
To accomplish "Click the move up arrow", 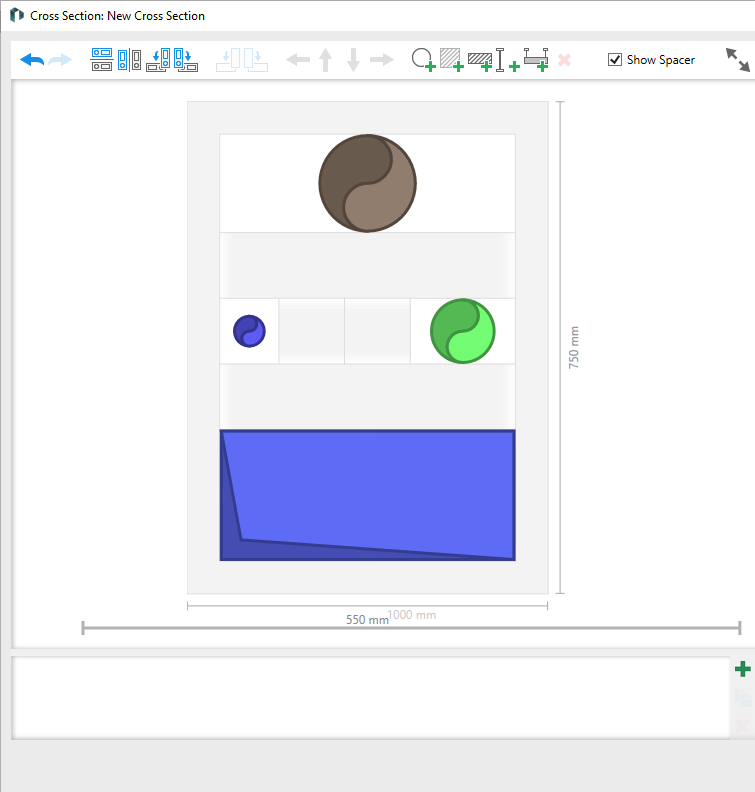I will click(x=326, y=60).
